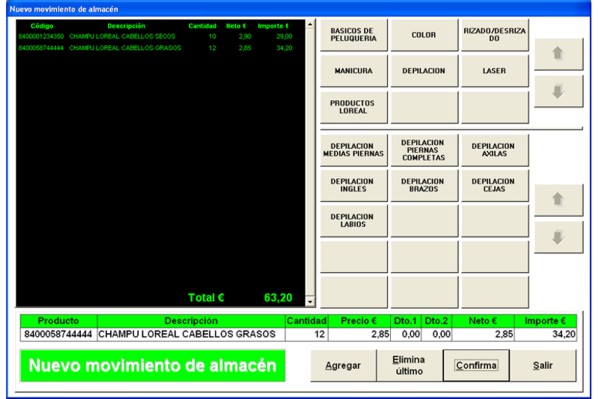Image resolution: width=598 pixels, height=399 pixels.
Task: Pick DEPILACION MEDIAS PIERNAS item
Action: click(354, 150)
